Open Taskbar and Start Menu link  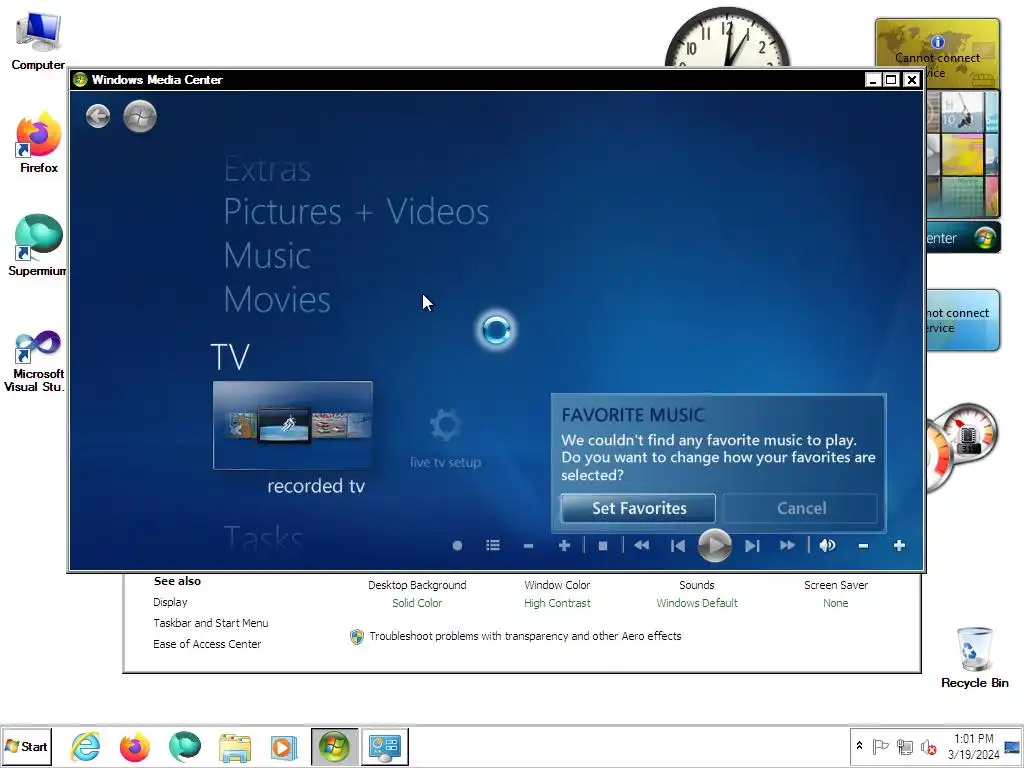[210, 623]
